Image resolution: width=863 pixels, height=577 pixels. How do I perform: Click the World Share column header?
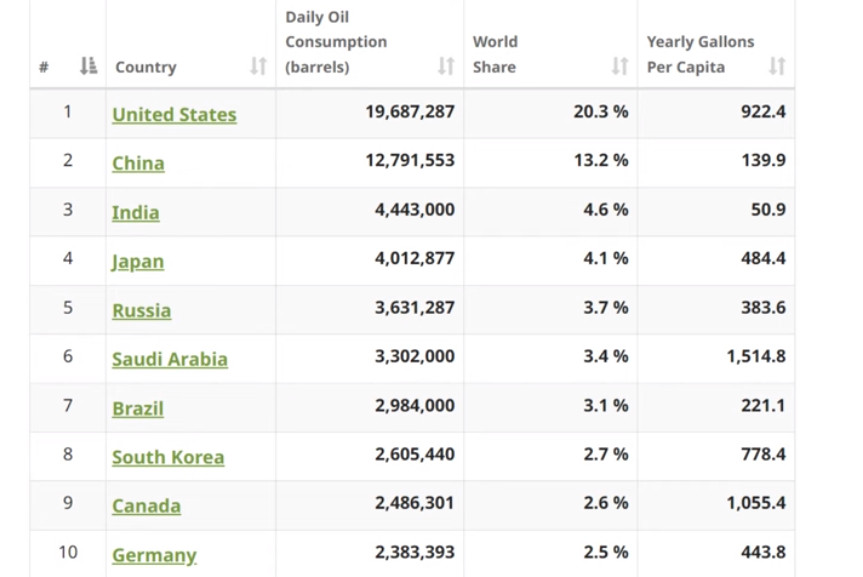pos(495,55)
